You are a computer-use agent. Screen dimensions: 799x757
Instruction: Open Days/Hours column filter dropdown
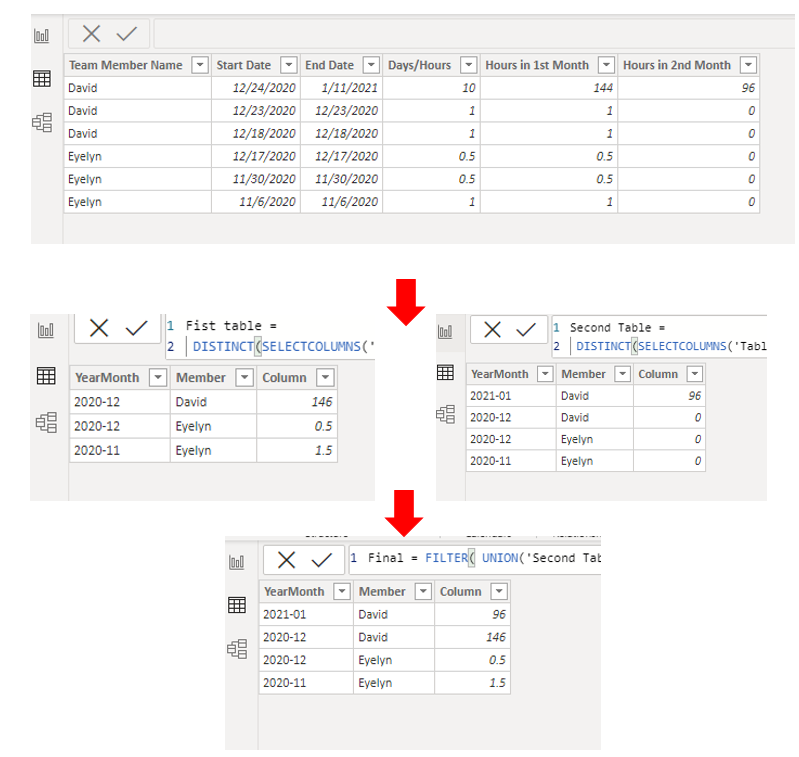coord(468,65)
